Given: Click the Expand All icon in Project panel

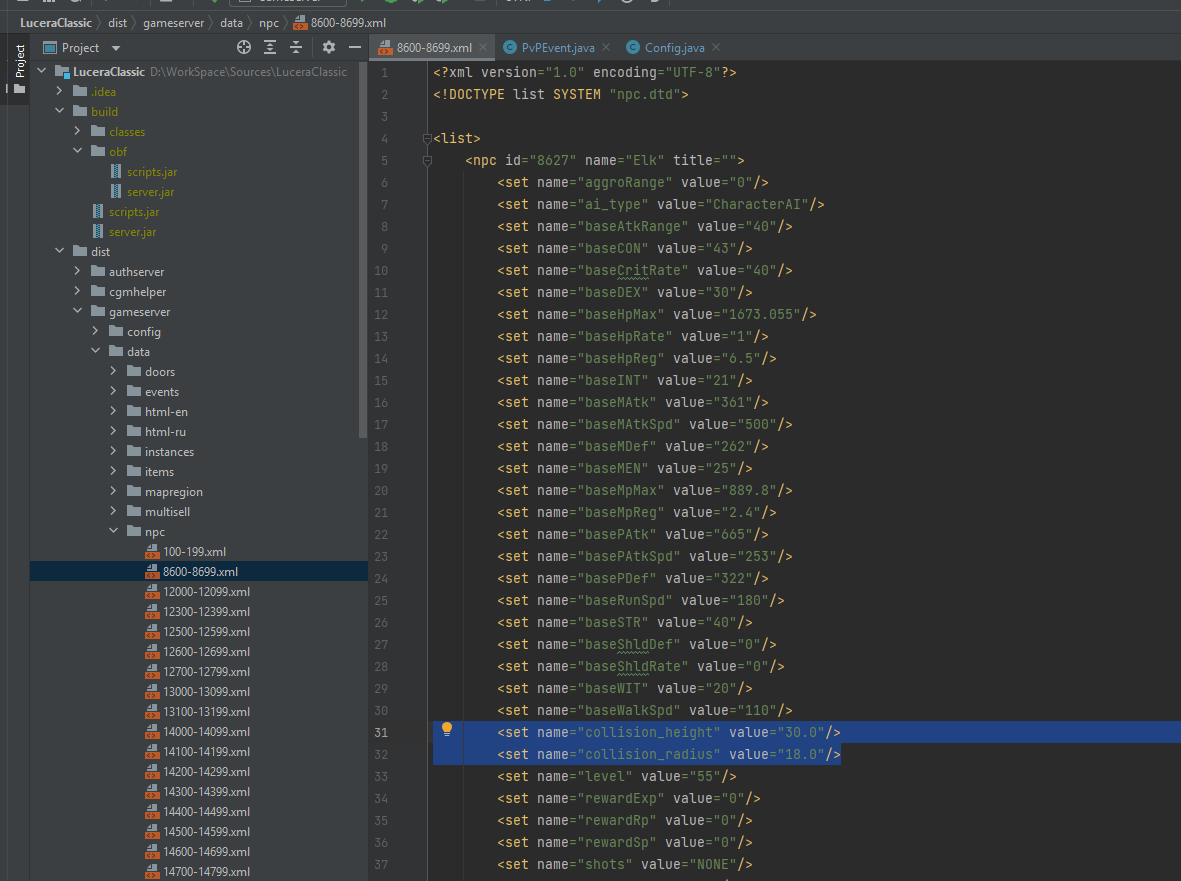Looking at the screenshot, I should (x=270, y=47).
